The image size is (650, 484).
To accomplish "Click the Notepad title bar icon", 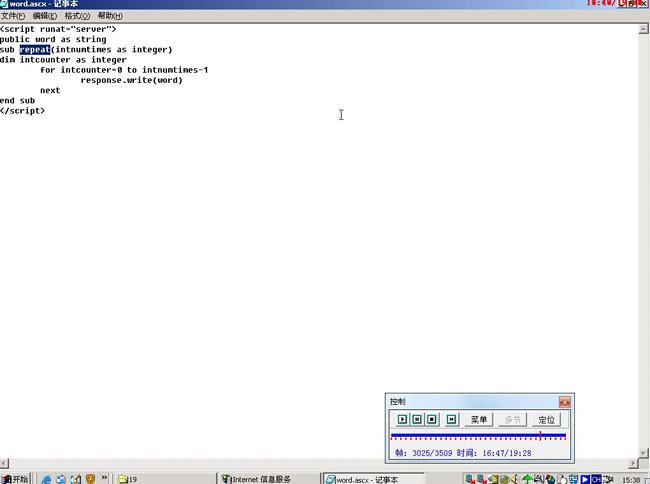I will click(4, 4).
